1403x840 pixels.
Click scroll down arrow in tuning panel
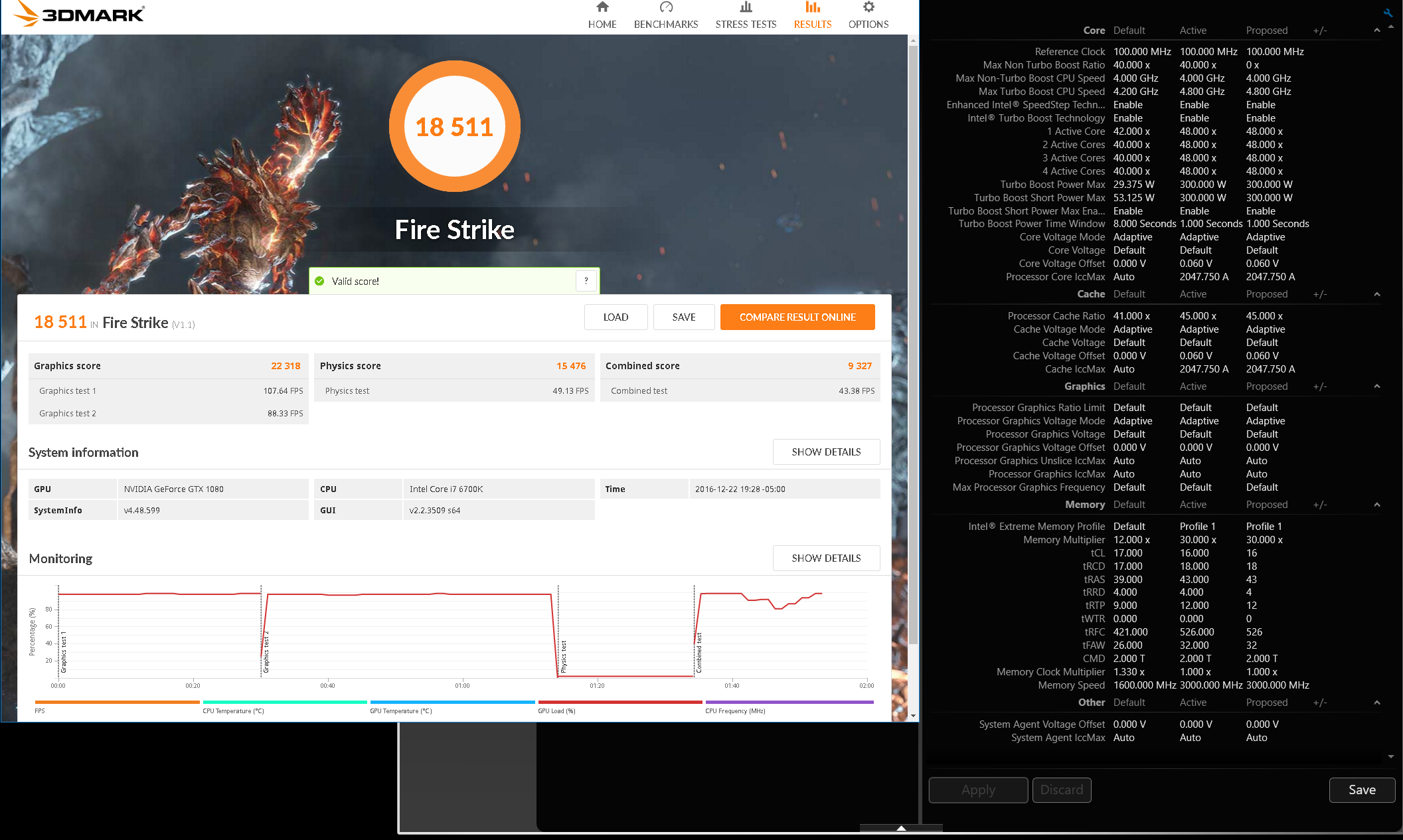pyautogui.click(x=1391, y=757)
